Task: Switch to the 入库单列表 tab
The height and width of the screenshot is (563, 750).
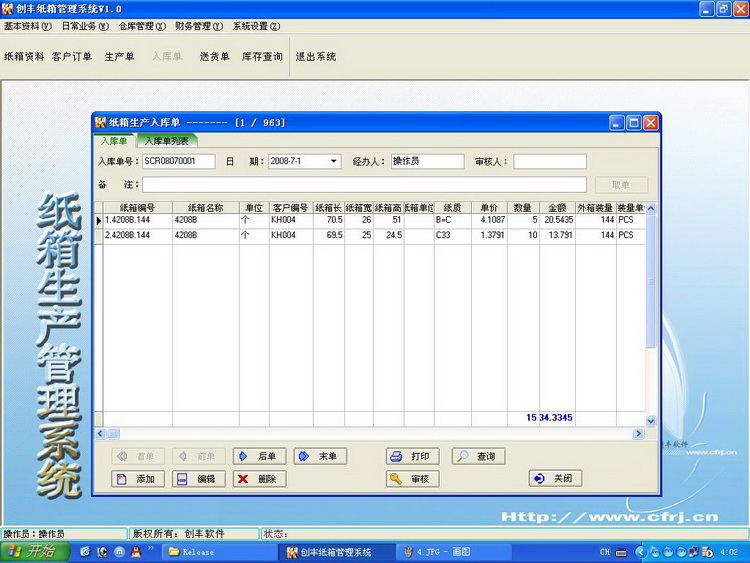Action: click(x=166, y=141)
